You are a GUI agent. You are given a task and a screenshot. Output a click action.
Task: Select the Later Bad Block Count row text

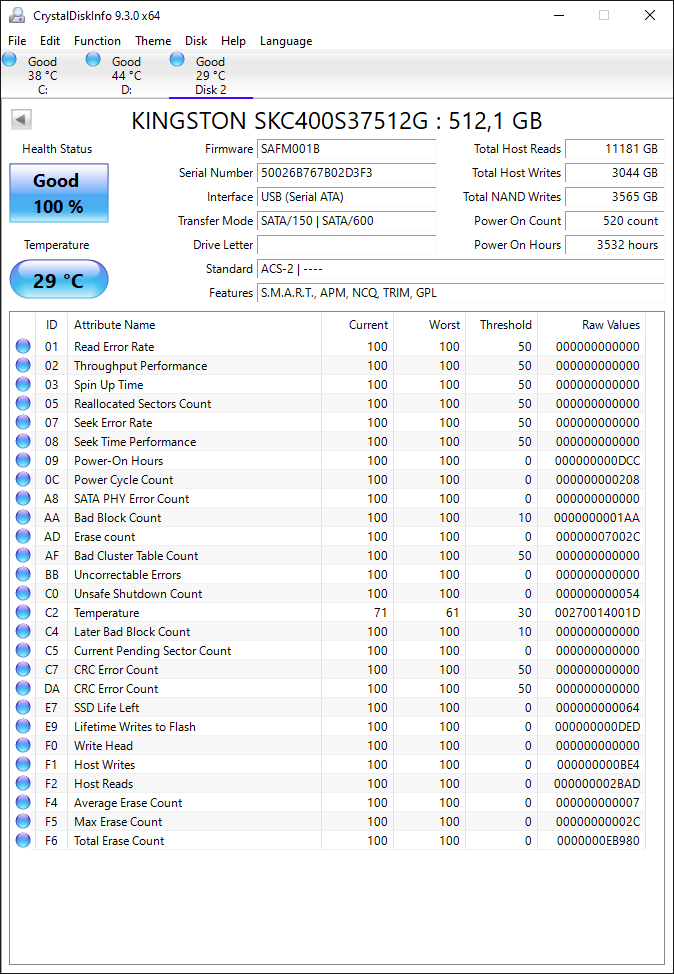132,632
